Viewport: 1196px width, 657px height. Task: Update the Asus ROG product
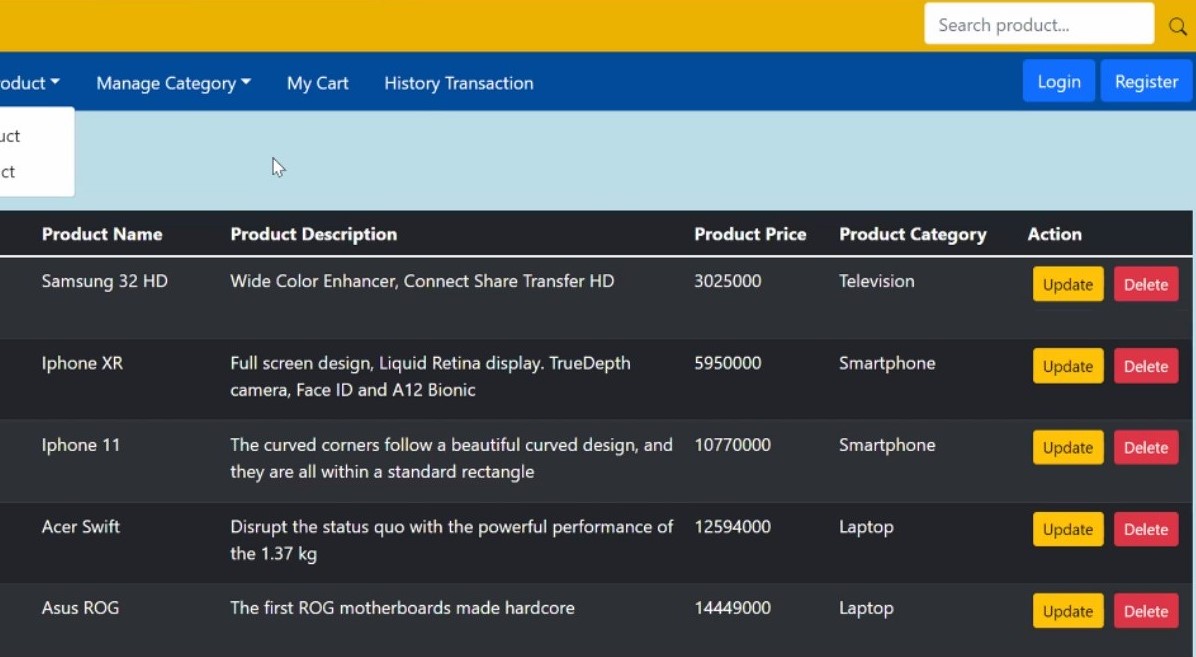(1068, 610)
